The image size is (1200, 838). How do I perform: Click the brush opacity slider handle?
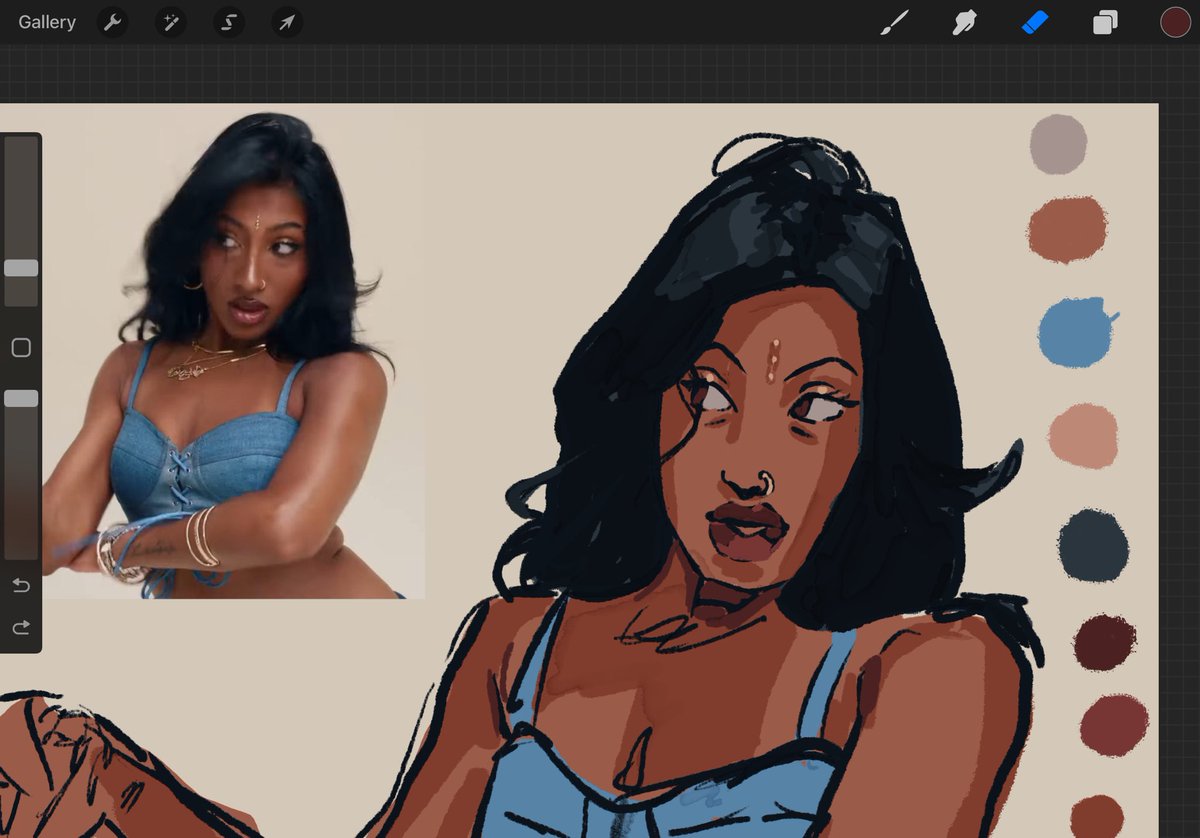(21, 398)
